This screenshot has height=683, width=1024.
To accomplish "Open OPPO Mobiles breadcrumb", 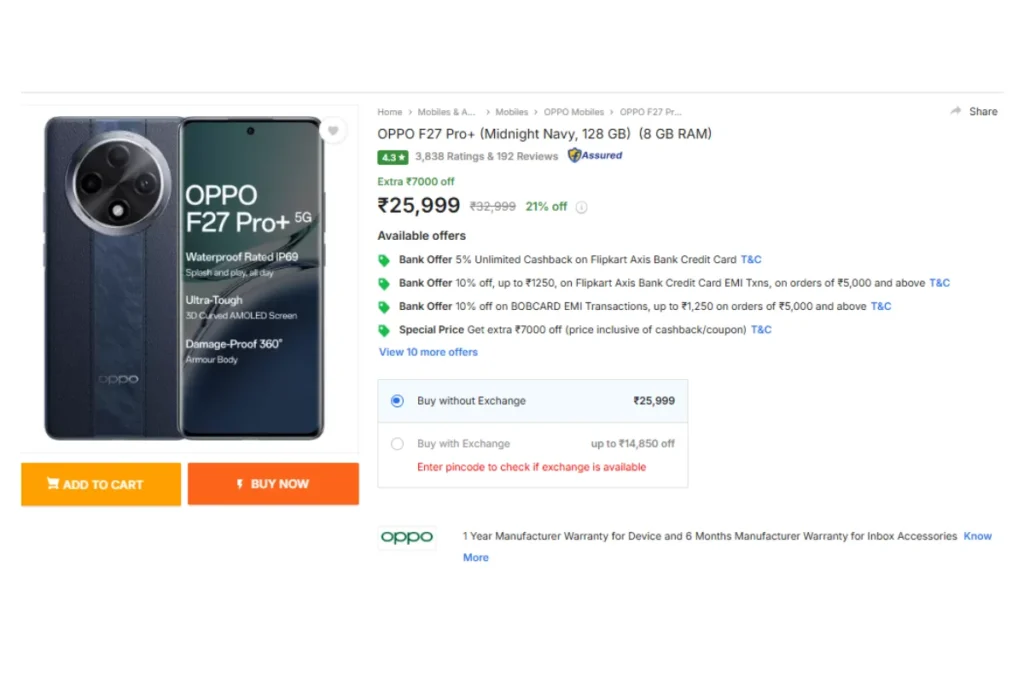I will (x=574, y=112).
